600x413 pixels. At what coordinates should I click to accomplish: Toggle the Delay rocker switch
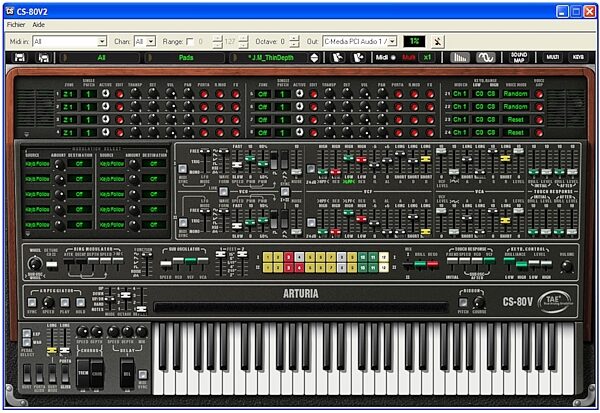point(127,373)
